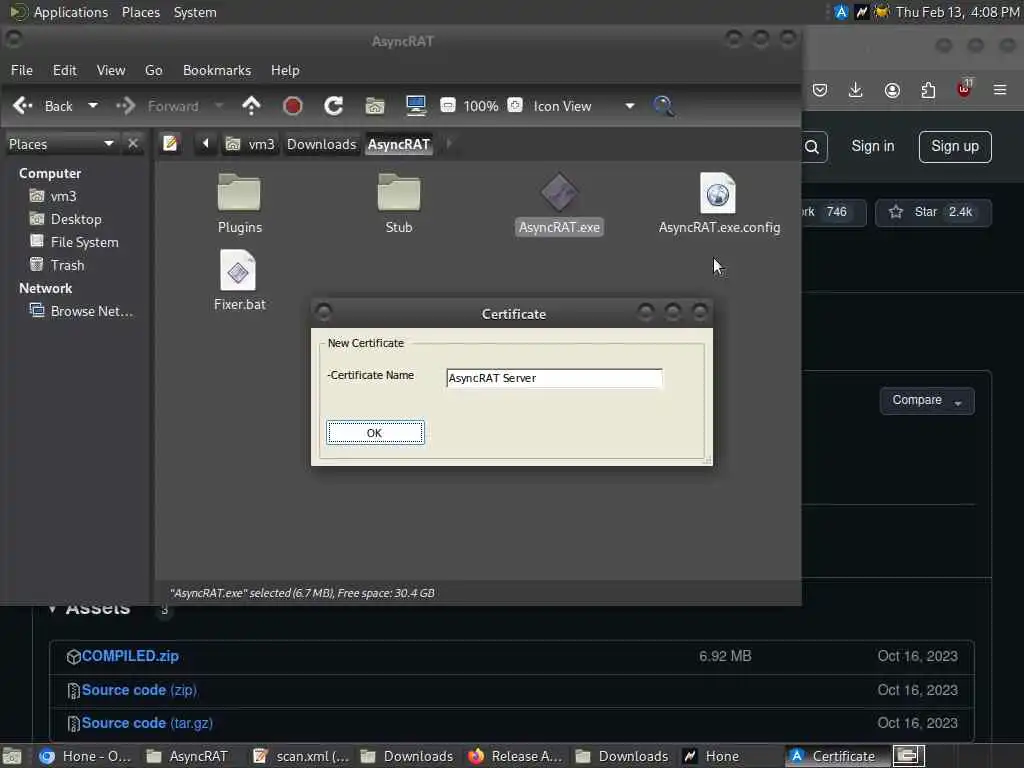This screenshot has width=1024, height=768.
Task: Switch to scan.xml taskbar window
Action: point(301,756)
